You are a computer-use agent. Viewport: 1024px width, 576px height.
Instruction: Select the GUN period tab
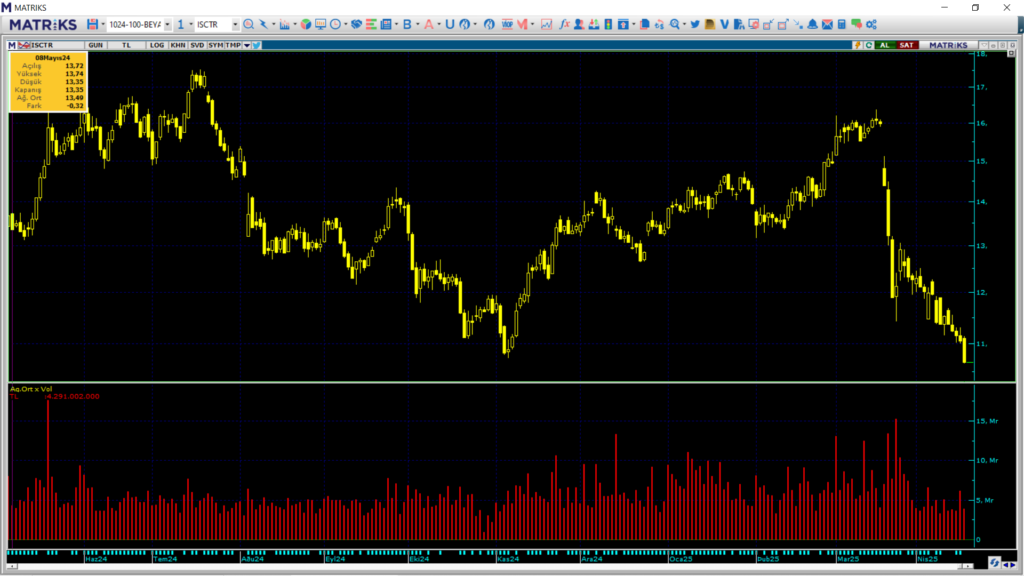pyautogui.click(x=95, y=45)
